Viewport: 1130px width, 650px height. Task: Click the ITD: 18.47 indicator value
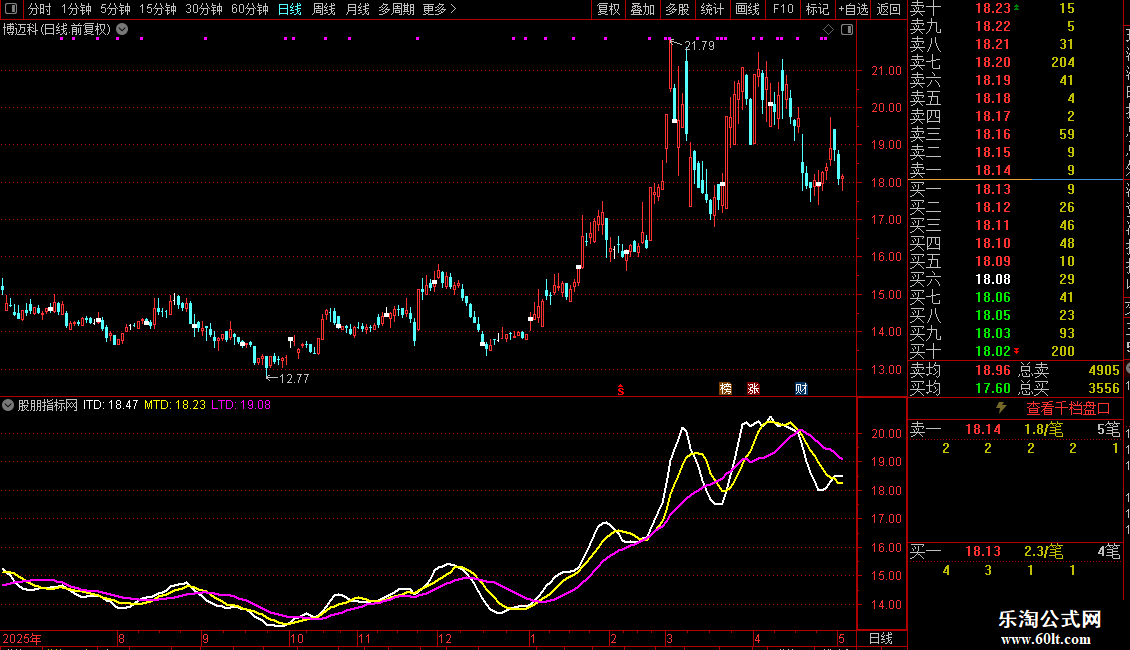[110, 405]
